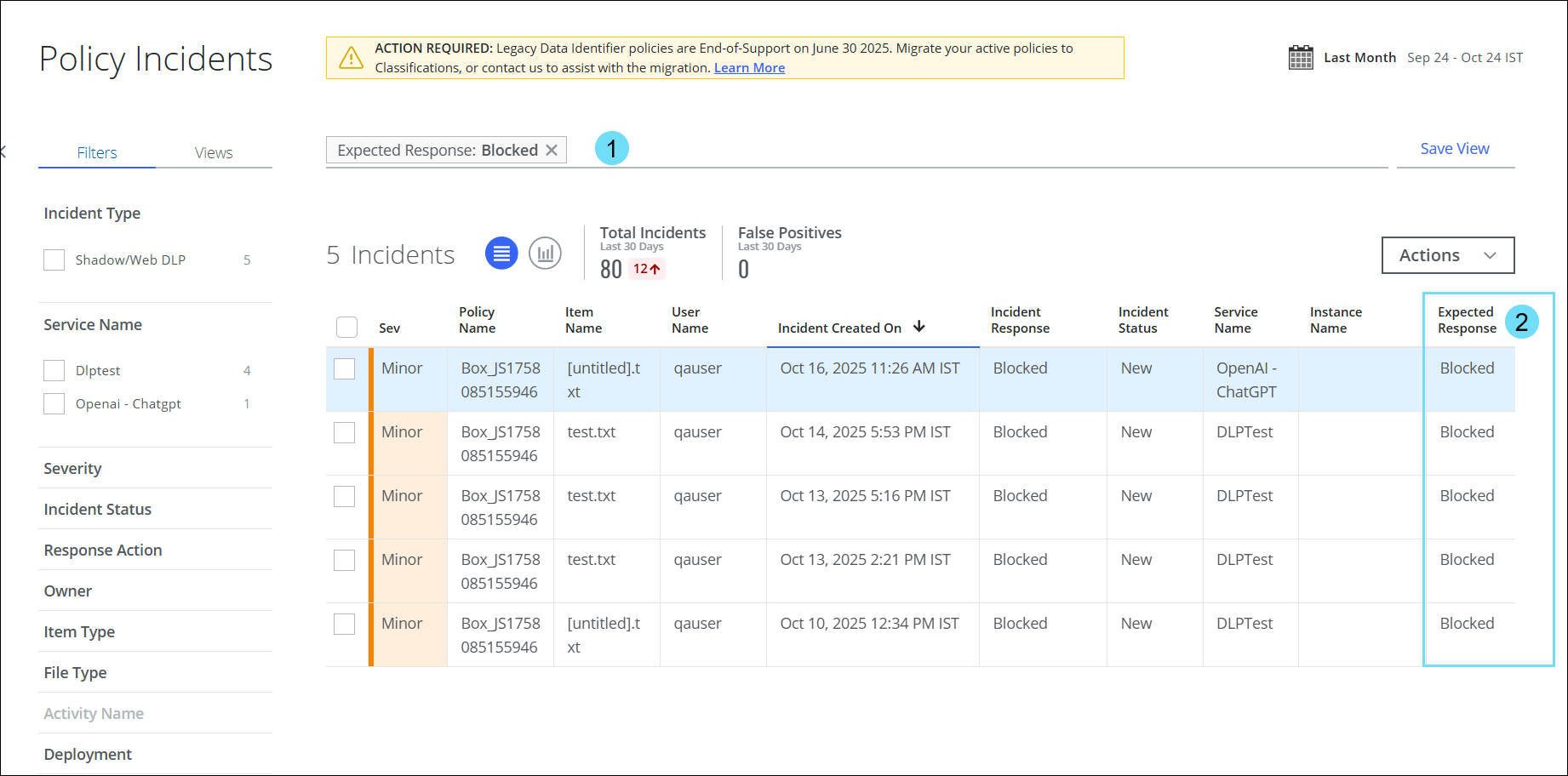Switch to the Views tab
The width and height of the screenshot is (1568, 776).
(214, 153)
